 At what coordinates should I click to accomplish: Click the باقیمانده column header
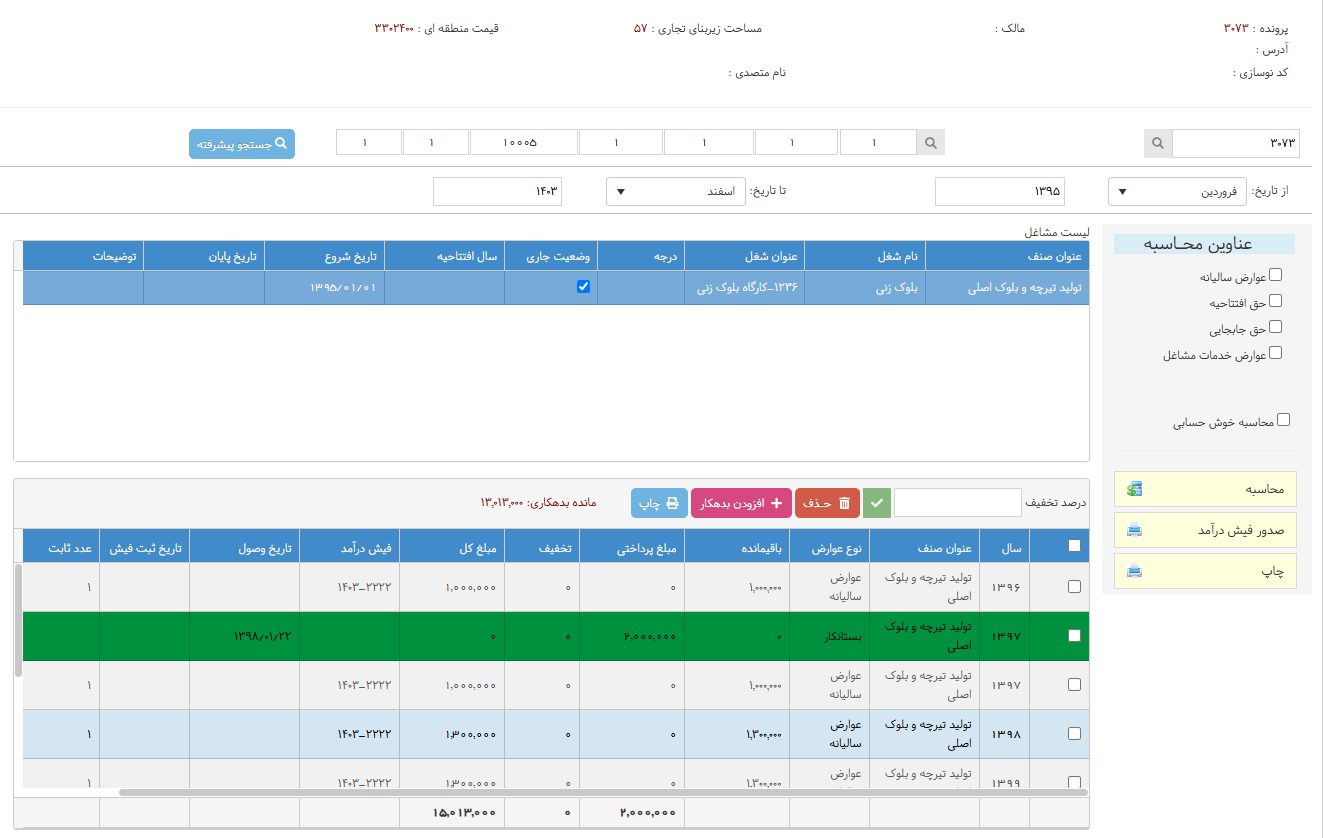[735, 546]
